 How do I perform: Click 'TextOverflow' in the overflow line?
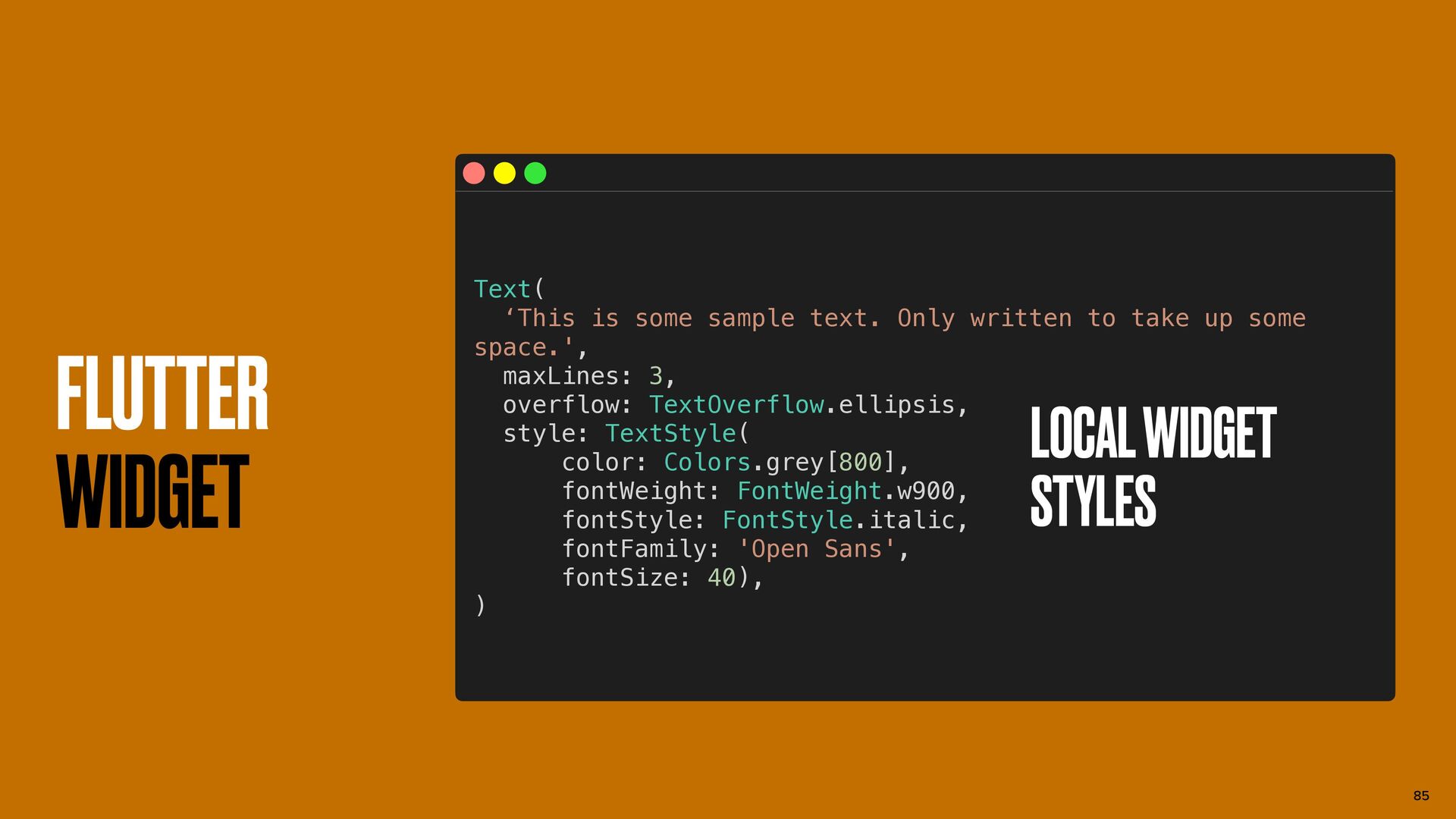pos(736,405)
